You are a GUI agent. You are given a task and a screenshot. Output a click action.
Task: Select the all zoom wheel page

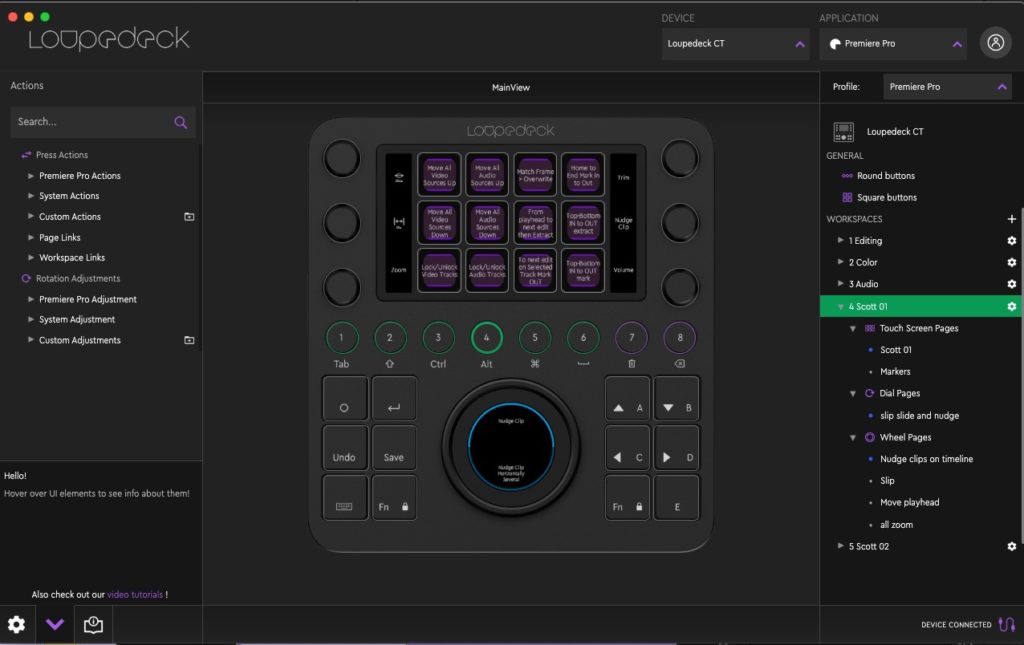(896, 525)
